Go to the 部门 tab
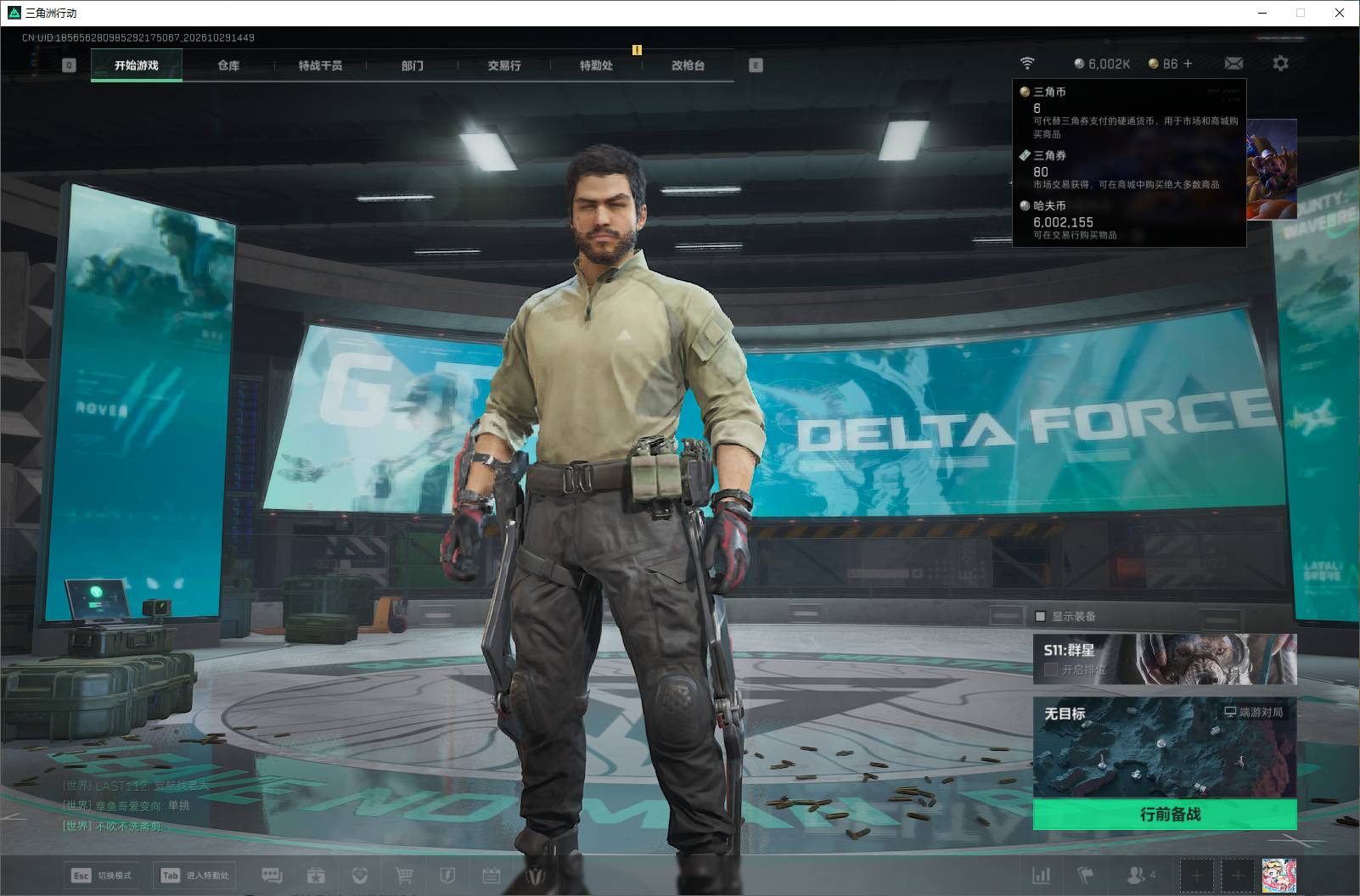 click(x=413, y=65)
